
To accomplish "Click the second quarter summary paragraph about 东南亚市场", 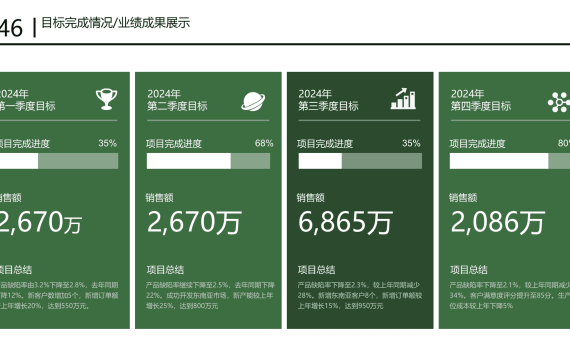I will pyautogui.click(x=210, y=295).
